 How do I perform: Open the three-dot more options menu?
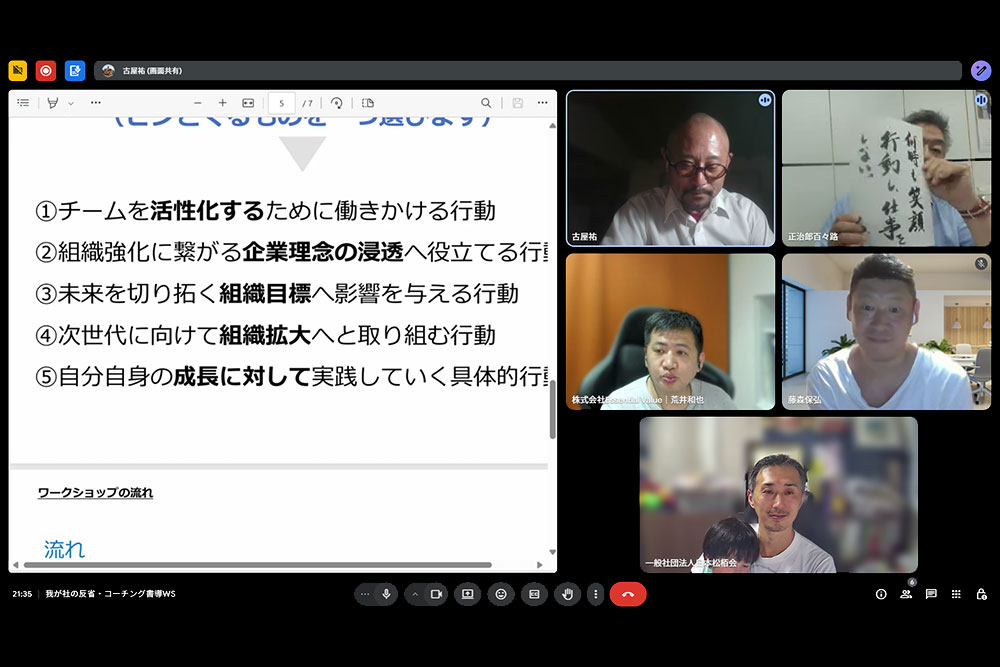pos(596,594)
